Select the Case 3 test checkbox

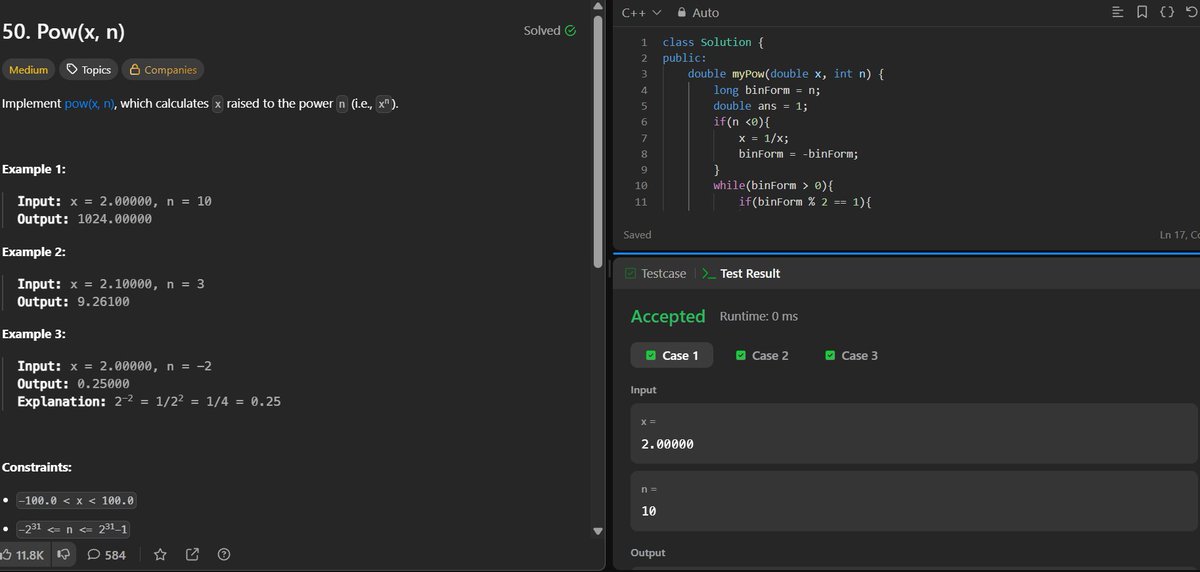[x=830, y=356]
